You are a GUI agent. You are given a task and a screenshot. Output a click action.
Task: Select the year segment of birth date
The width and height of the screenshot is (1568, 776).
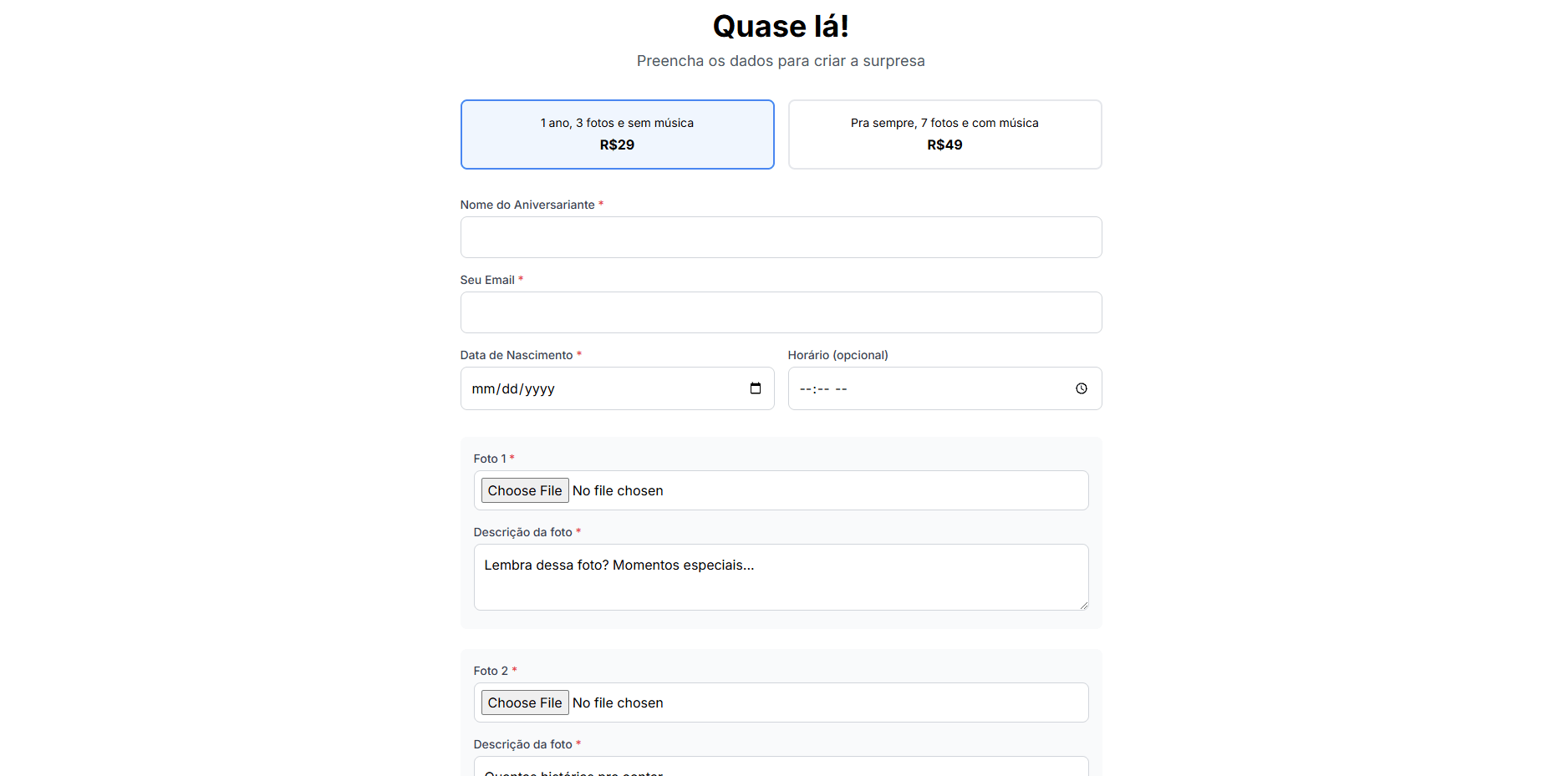pos(540,389)
